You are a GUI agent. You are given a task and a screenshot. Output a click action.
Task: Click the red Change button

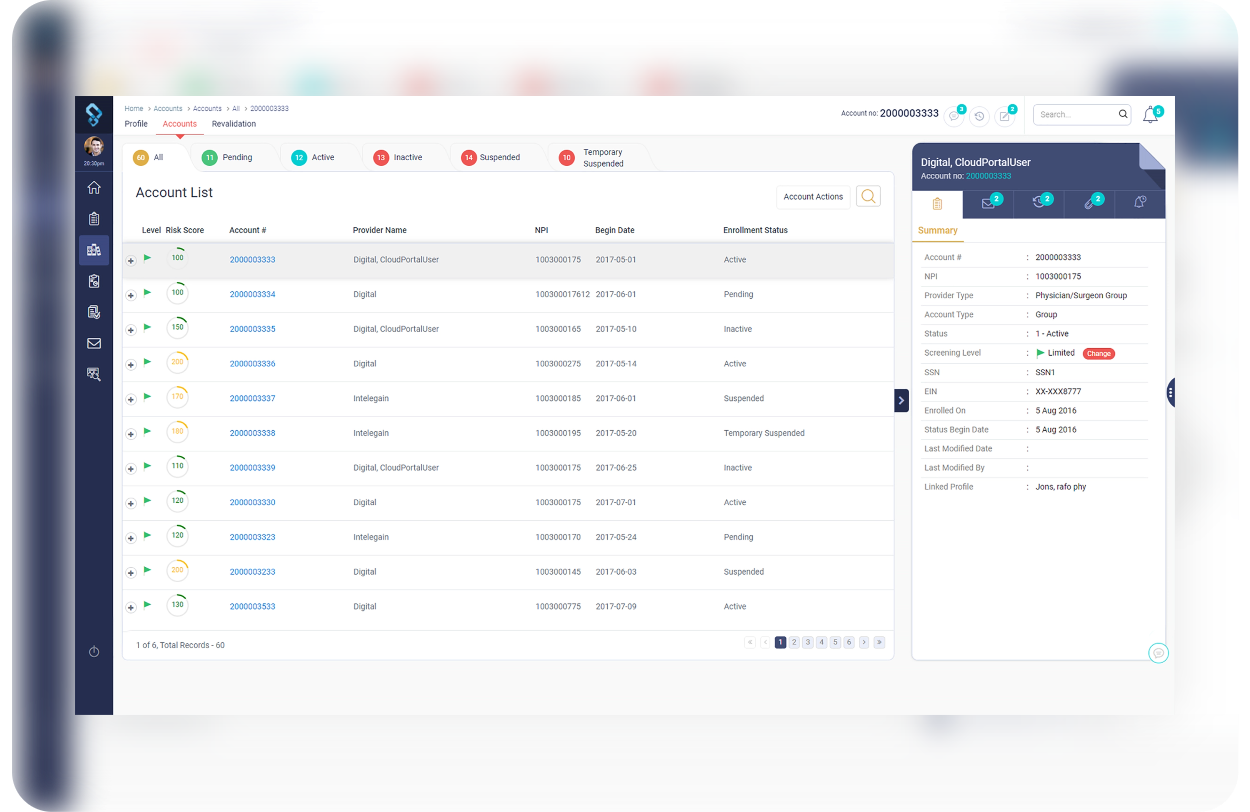(x=1099, y=353)
